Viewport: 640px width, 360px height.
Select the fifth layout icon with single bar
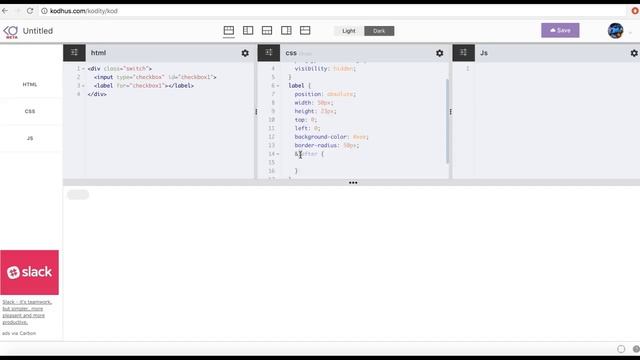tap(305, 31)
